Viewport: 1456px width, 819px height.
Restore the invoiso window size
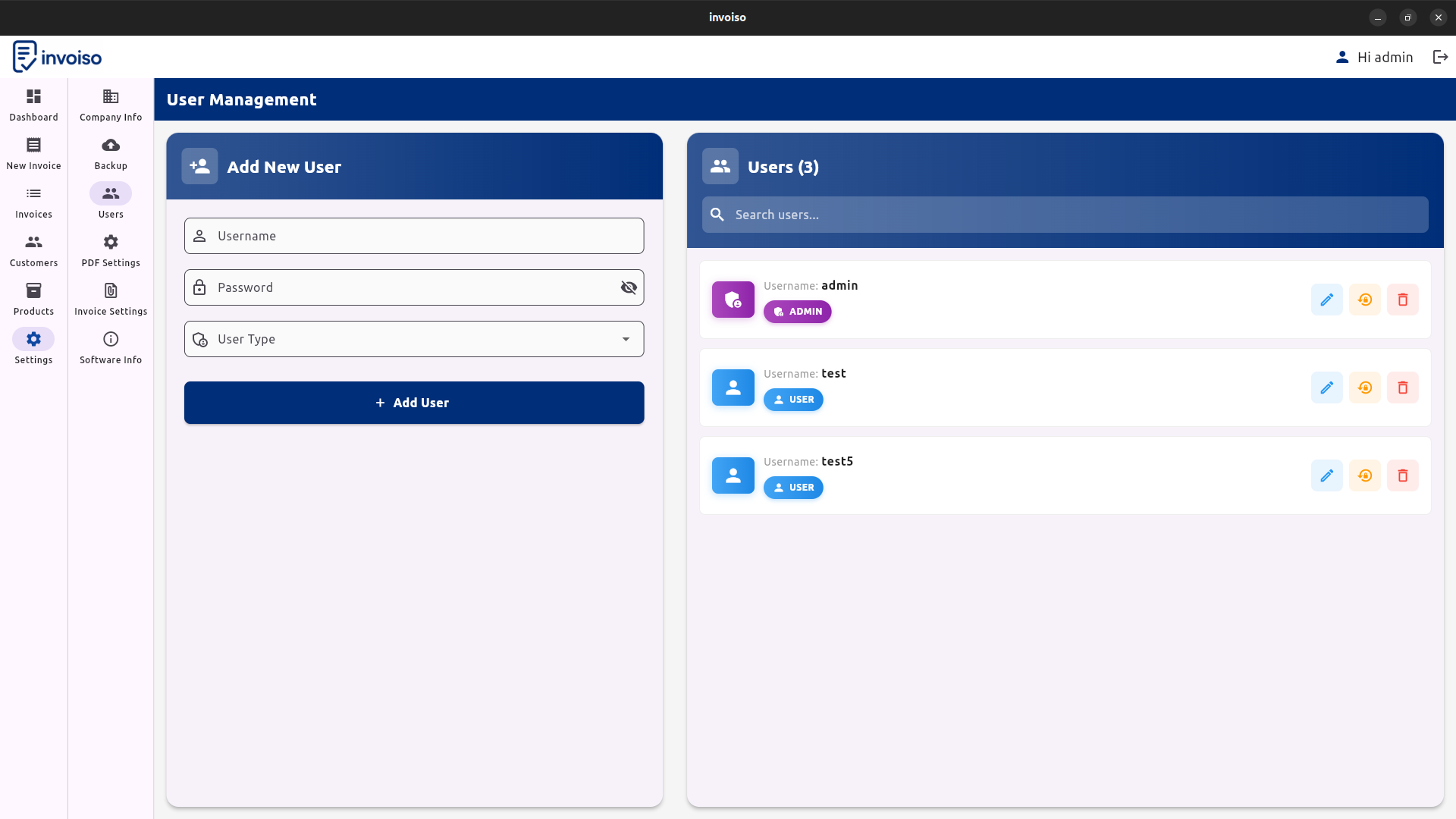tap(1408, 17)
